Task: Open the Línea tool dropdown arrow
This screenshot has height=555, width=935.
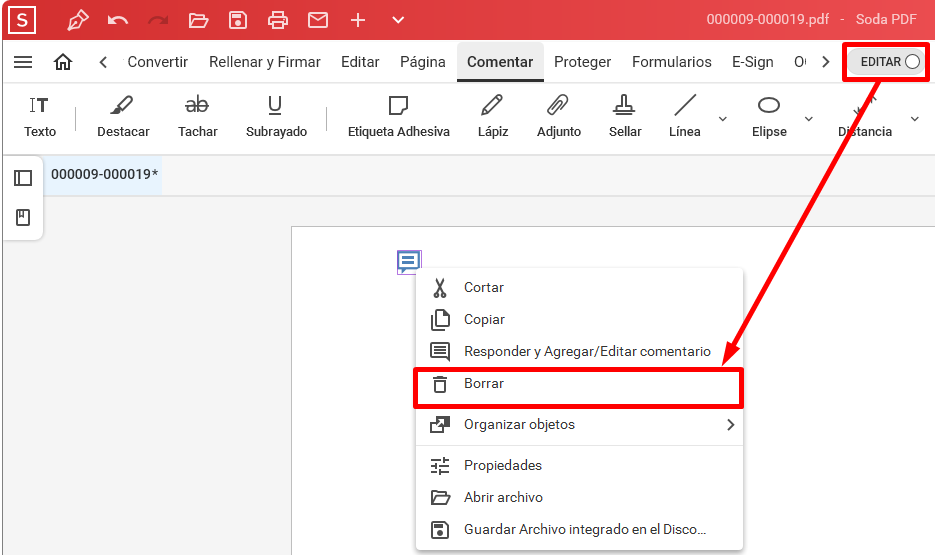Action: click(x=723, y=119)
